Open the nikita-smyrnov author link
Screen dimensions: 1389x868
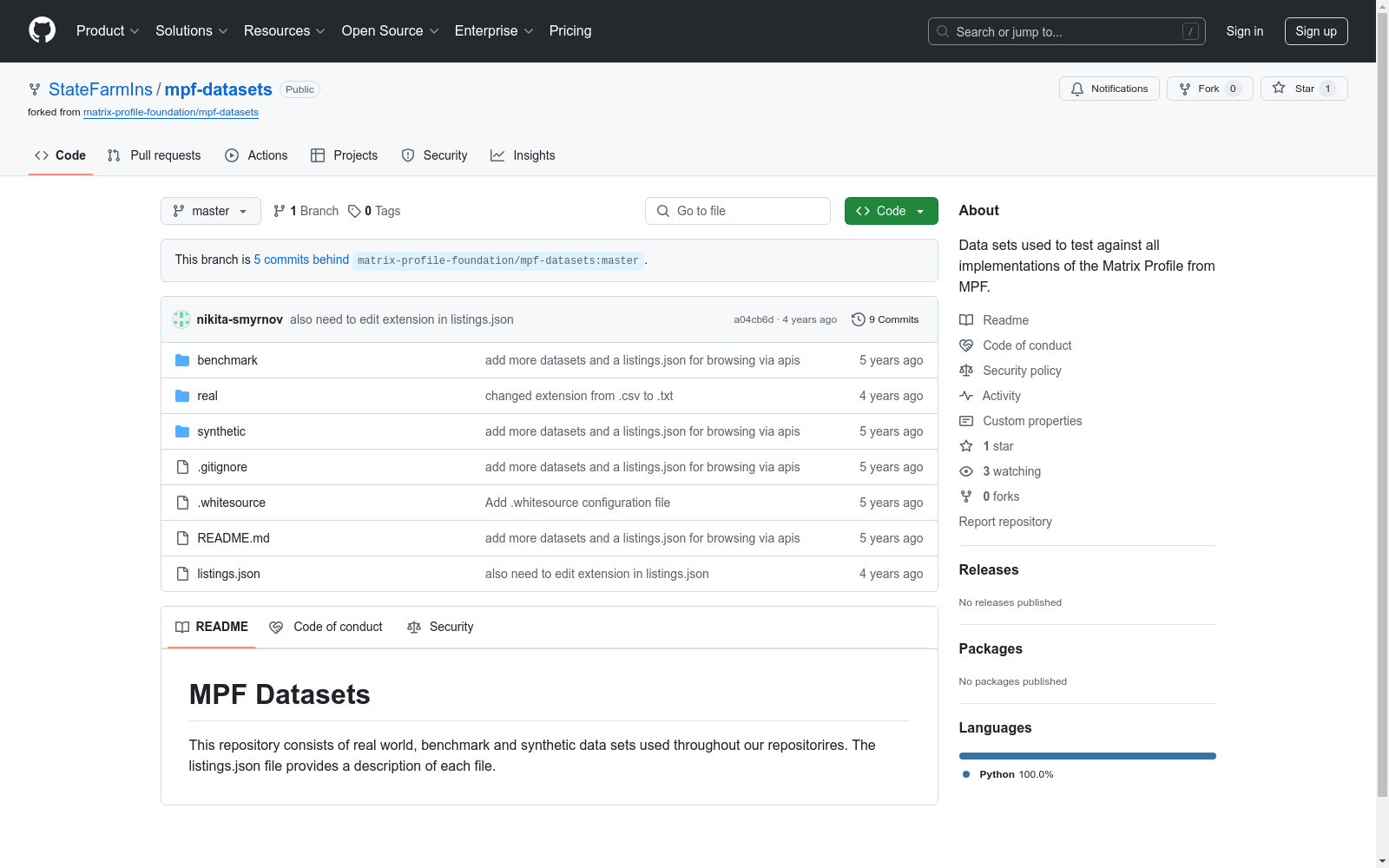pyautogui.click(x=240, y=319)
